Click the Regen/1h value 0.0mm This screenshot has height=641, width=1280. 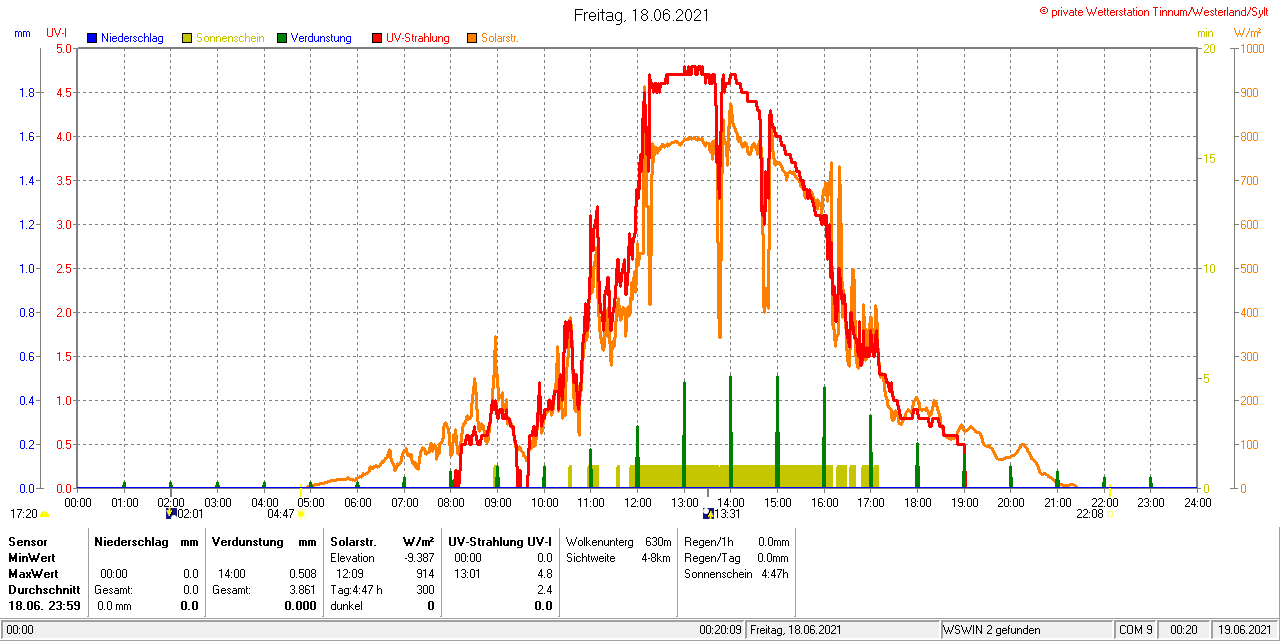pyautogui.click(x=773, y=541)
